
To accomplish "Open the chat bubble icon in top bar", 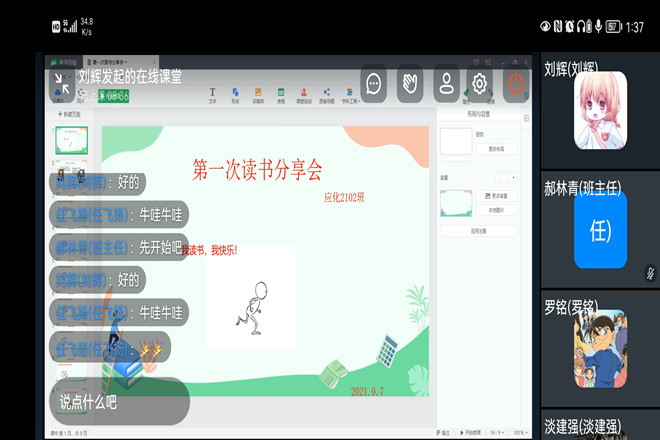I will tap(375, 83).
